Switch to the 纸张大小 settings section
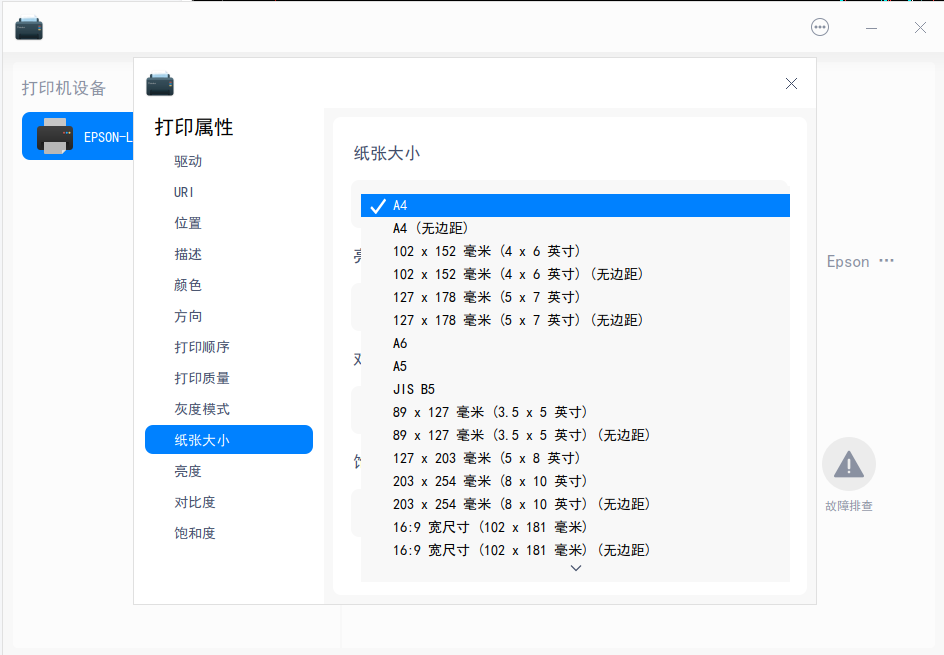The image size is (944, 655). pyautogui.click(x=228, y=439)
